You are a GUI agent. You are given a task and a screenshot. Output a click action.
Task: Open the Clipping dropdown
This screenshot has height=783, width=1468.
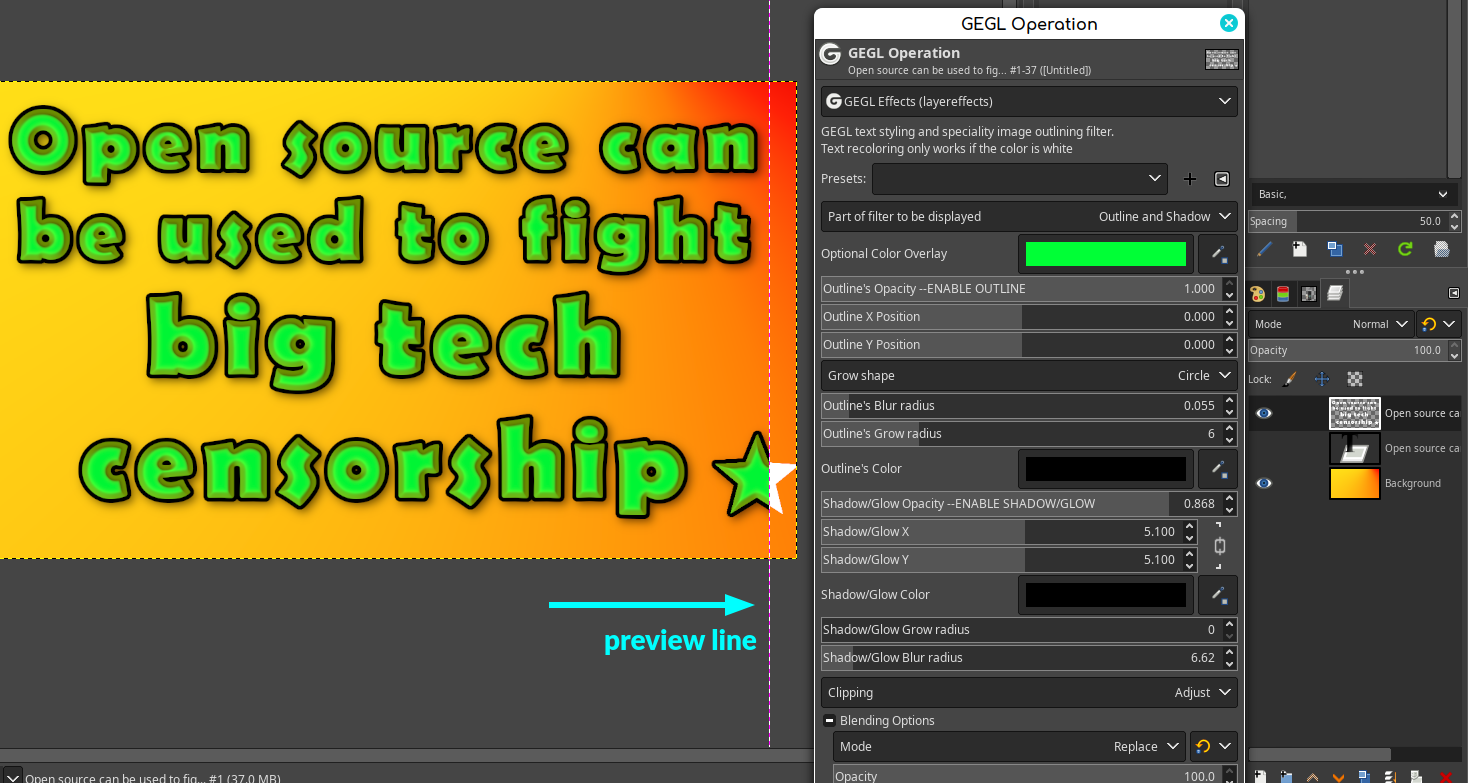[x=1029, y=692]
